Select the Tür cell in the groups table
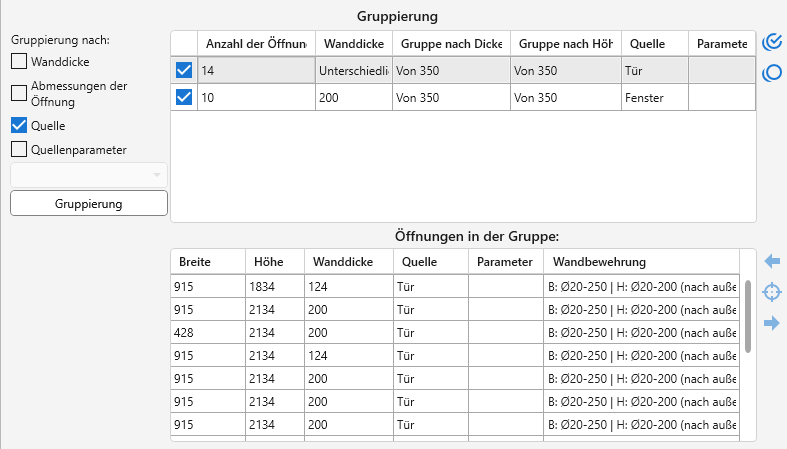 point(655,70)
